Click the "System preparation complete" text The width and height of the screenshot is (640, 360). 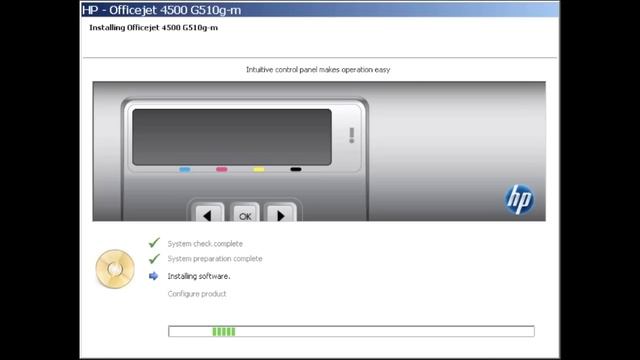pos(215,259)
